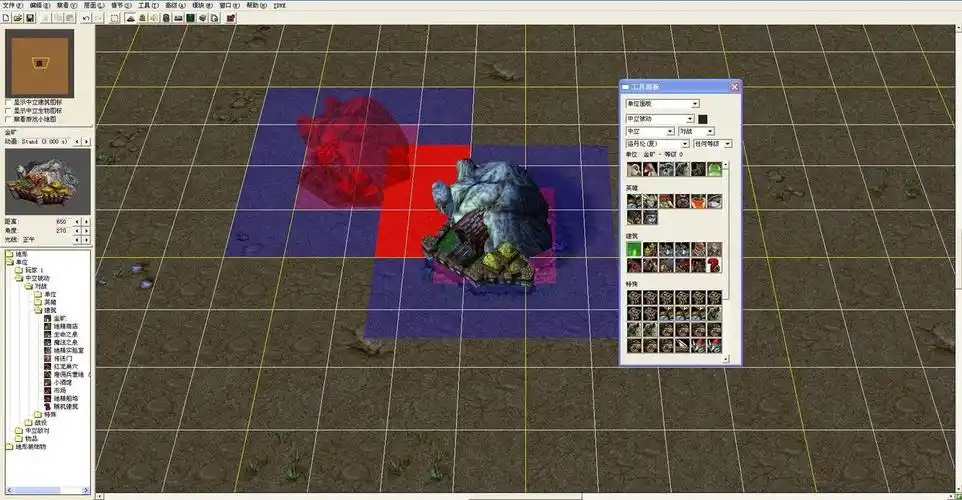Select the red question-mark random building icon
Image resolution: width=962 pixels, height=500 pixels.
click(714, 265)
